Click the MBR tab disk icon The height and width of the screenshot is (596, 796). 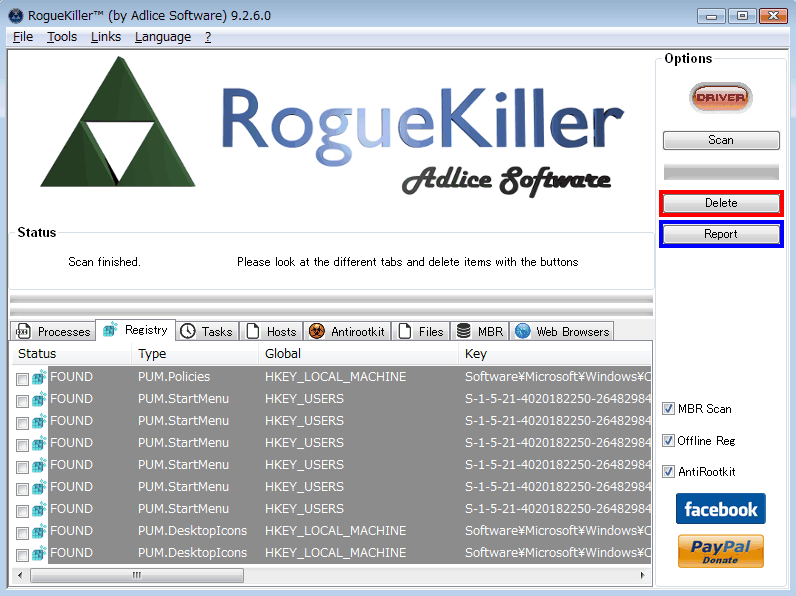463,331
